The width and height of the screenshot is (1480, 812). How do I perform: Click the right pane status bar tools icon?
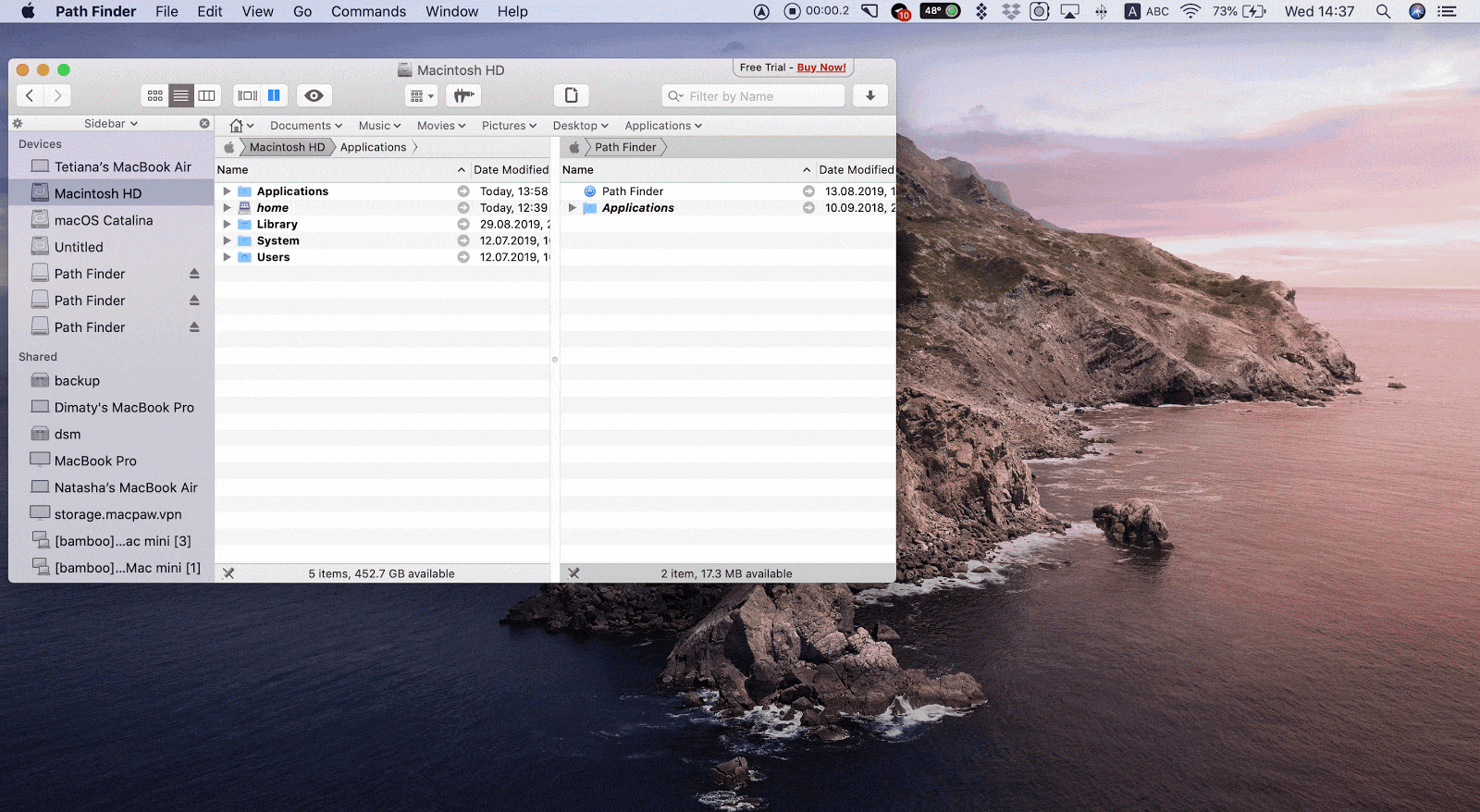tap(573, 573)
